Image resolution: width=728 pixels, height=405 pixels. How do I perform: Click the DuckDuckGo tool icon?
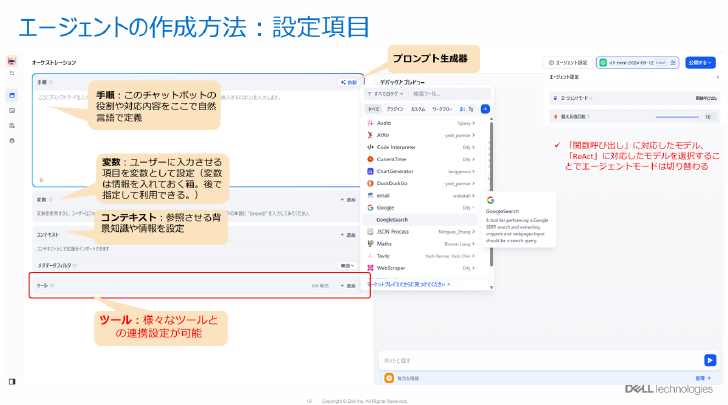[x=370, y=183]
